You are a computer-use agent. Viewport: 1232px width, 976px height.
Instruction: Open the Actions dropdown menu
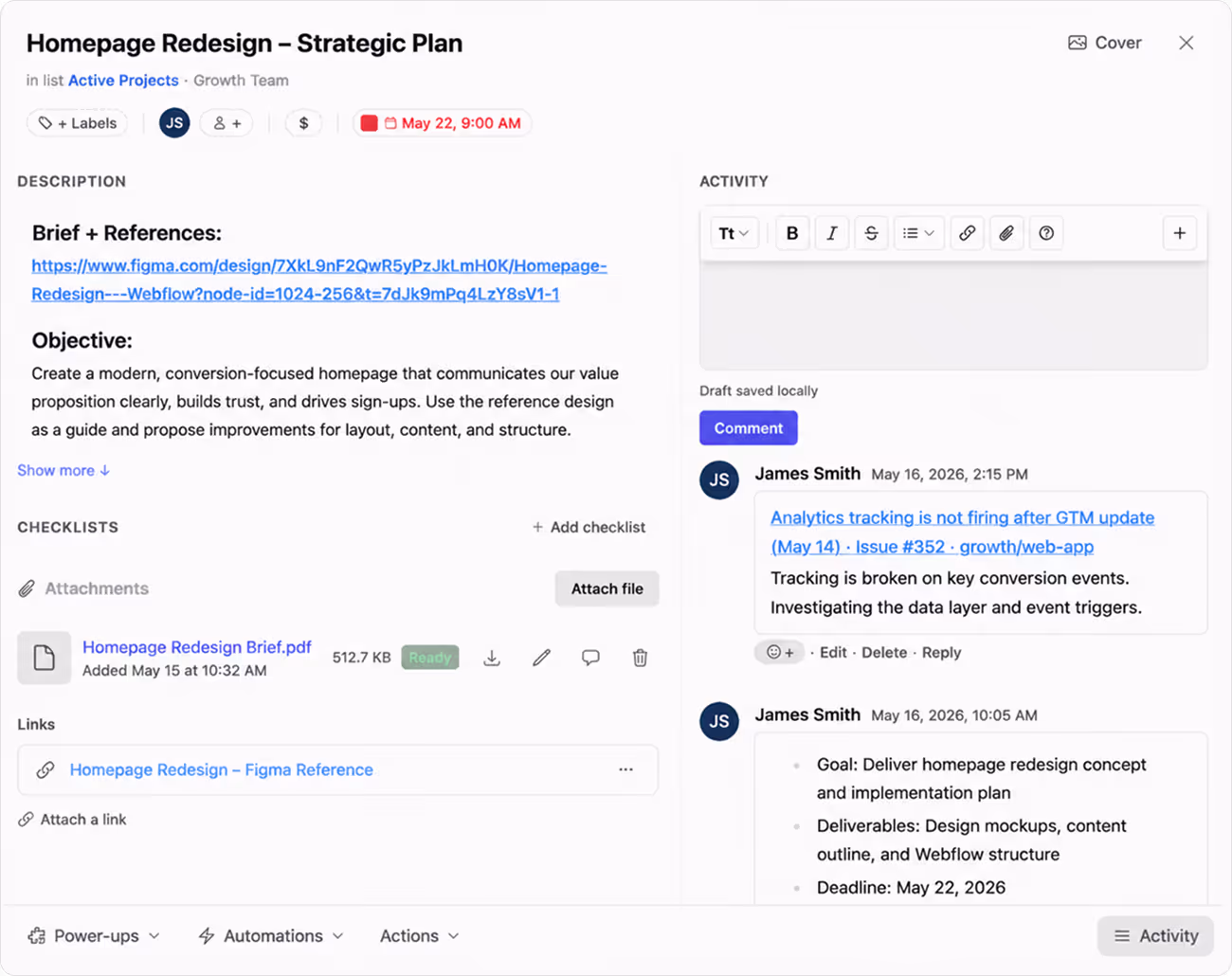point(420,936)
